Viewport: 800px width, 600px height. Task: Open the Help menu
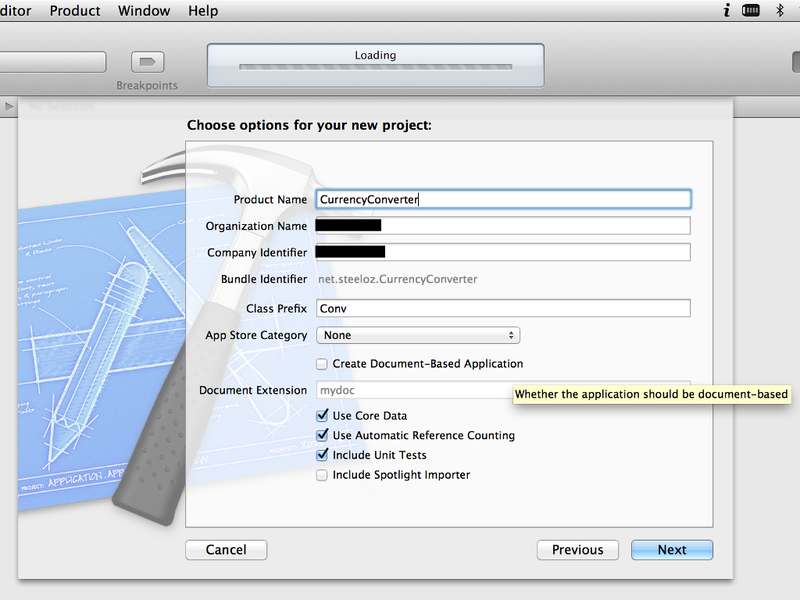(x=203, y=11)
